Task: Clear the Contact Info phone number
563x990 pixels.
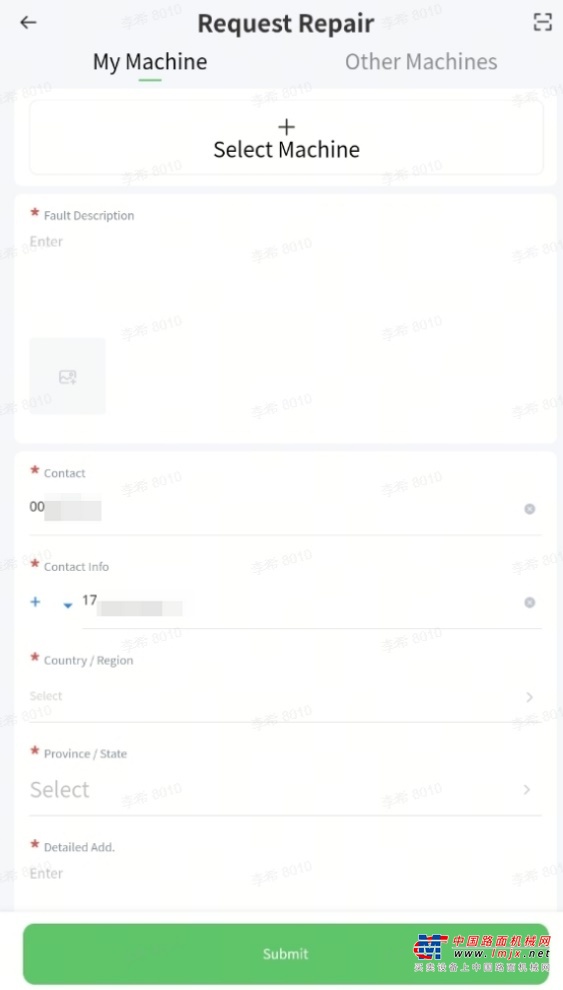Action: click(530, 602)
